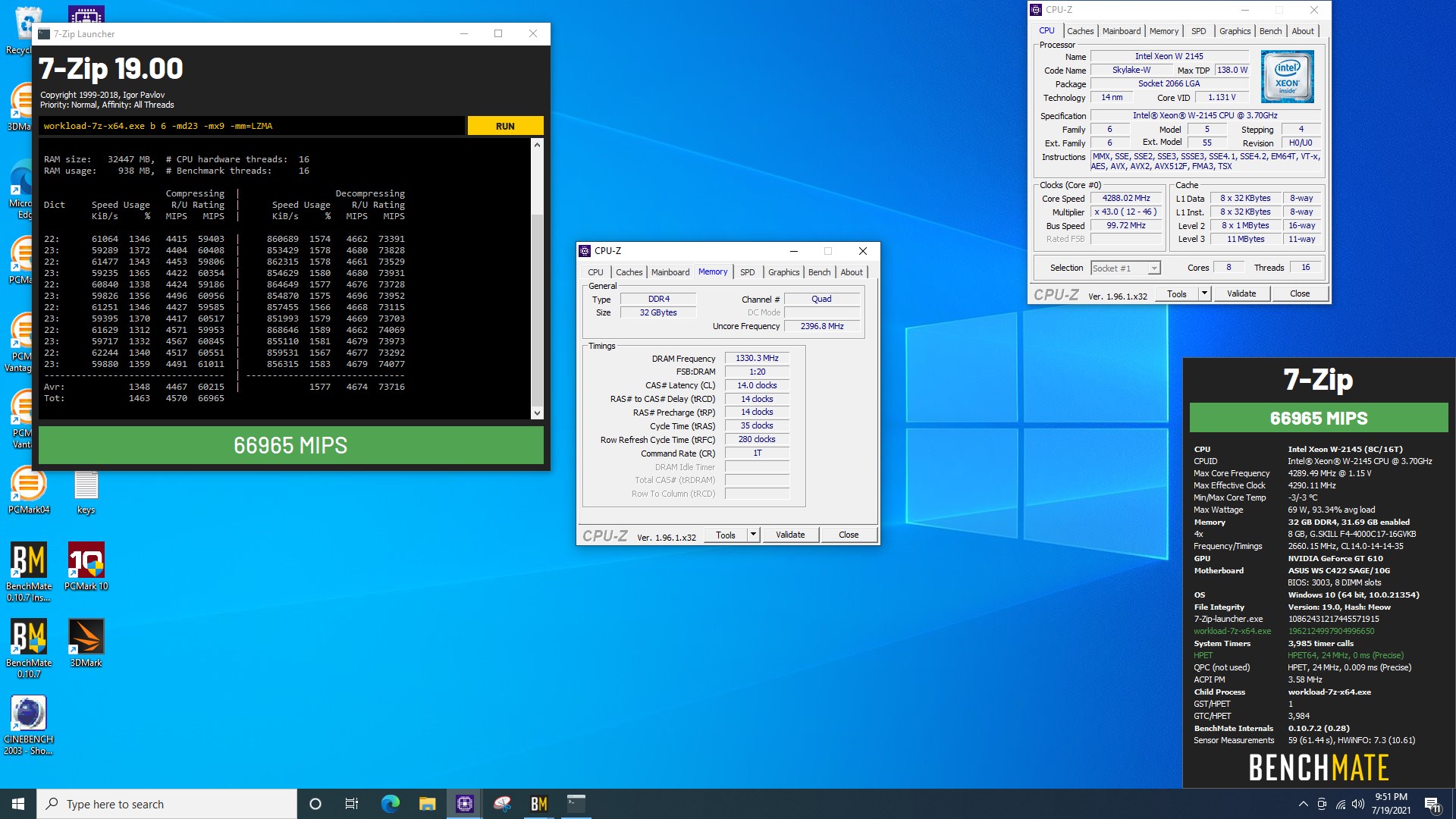Click Validate in CPU-Z Memory window
Screen dimensions: 1456x819
(x=789, y=535)
